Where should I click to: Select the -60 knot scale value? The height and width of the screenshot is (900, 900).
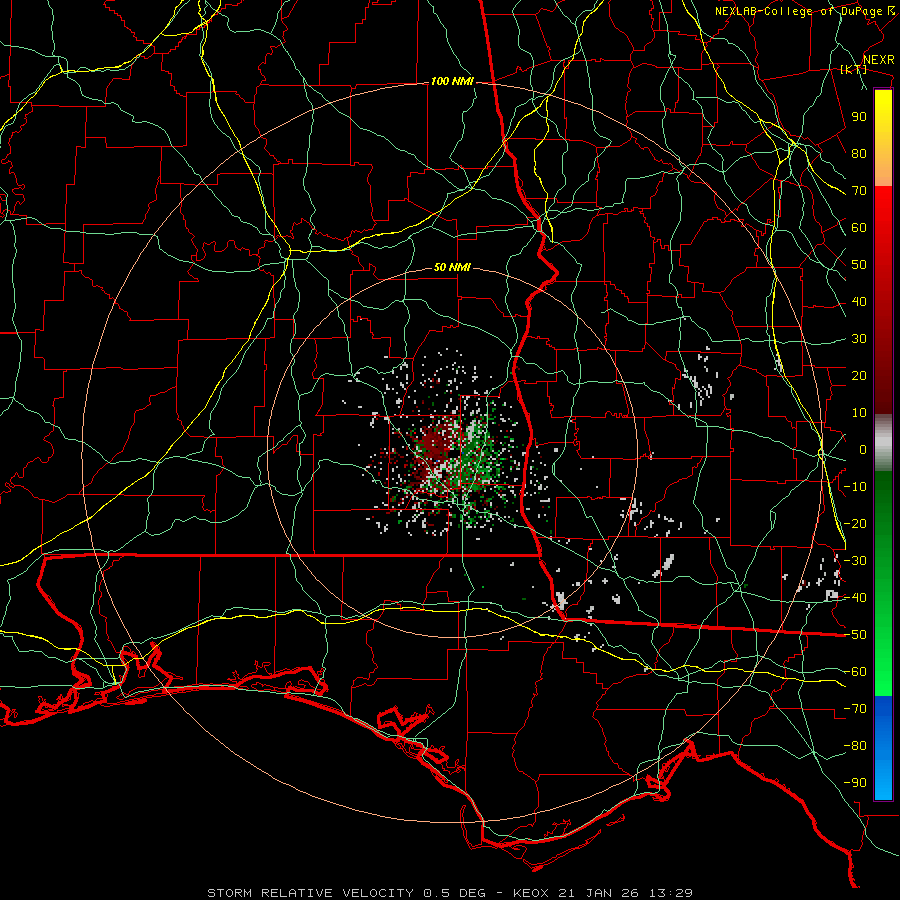tap(855, 672)
